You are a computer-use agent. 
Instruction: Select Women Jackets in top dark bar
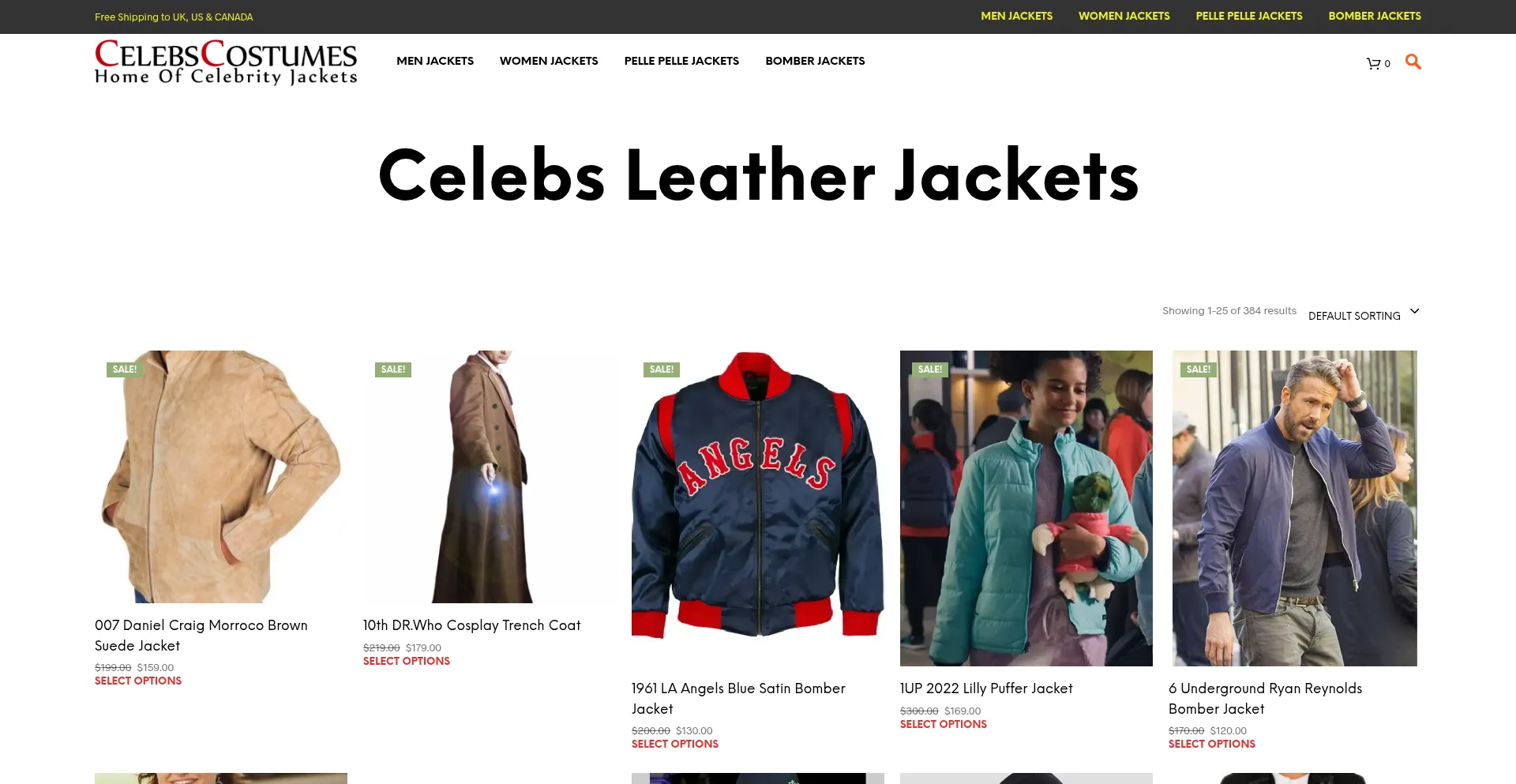[1124, 16]
